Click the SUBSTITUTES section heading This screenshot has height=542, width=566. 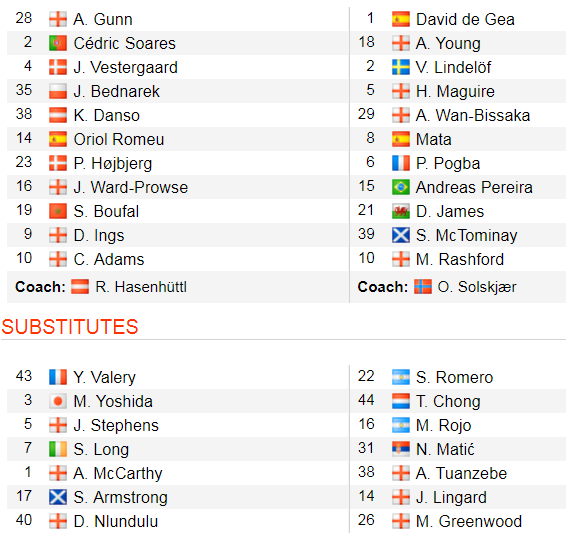coord(70,327)
